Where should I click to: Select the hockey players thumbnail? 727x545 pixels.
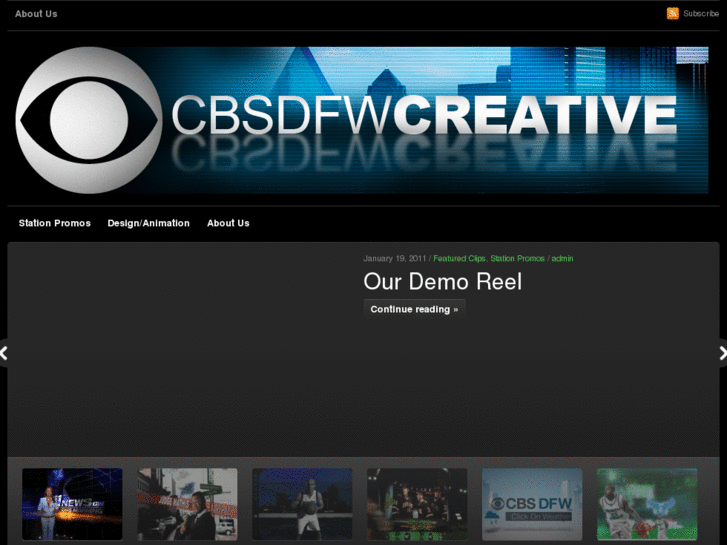417,504
